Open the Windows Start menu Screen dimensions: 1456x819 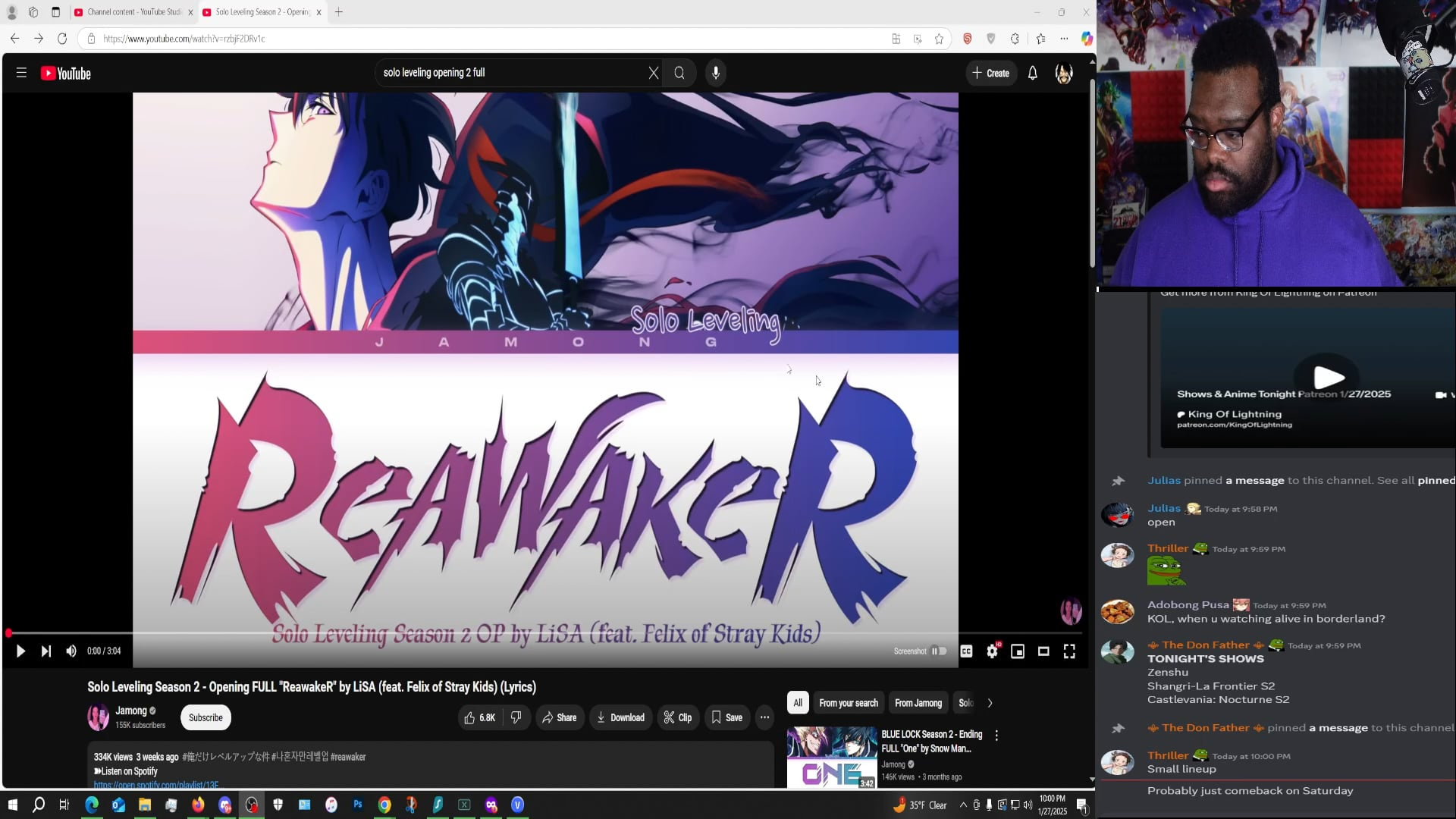click(12, 805)
